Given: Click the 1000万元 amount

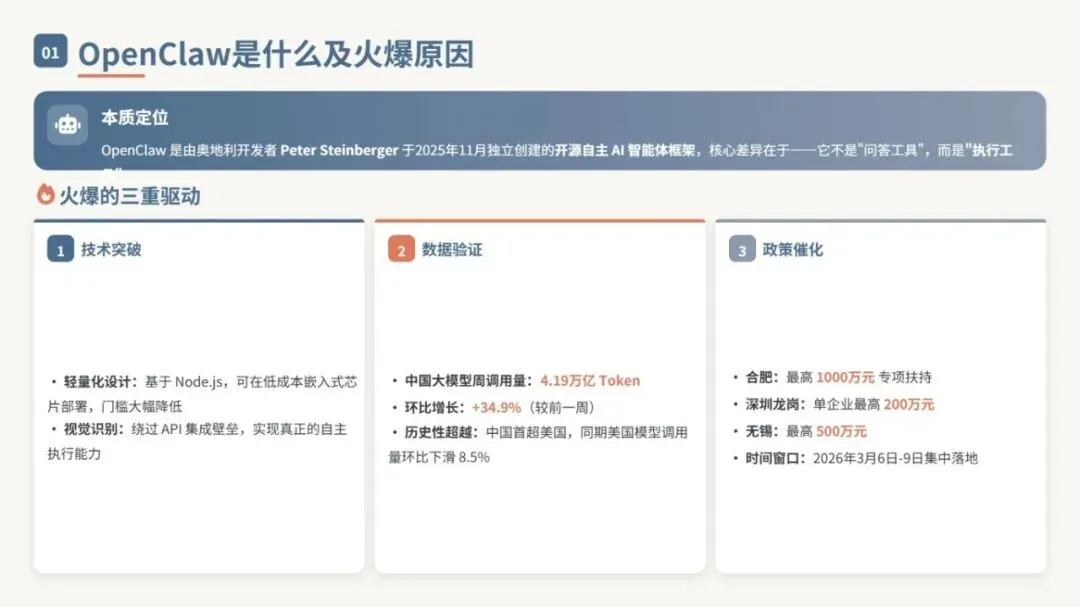Looking at the screenshot, I should (845, 377).
